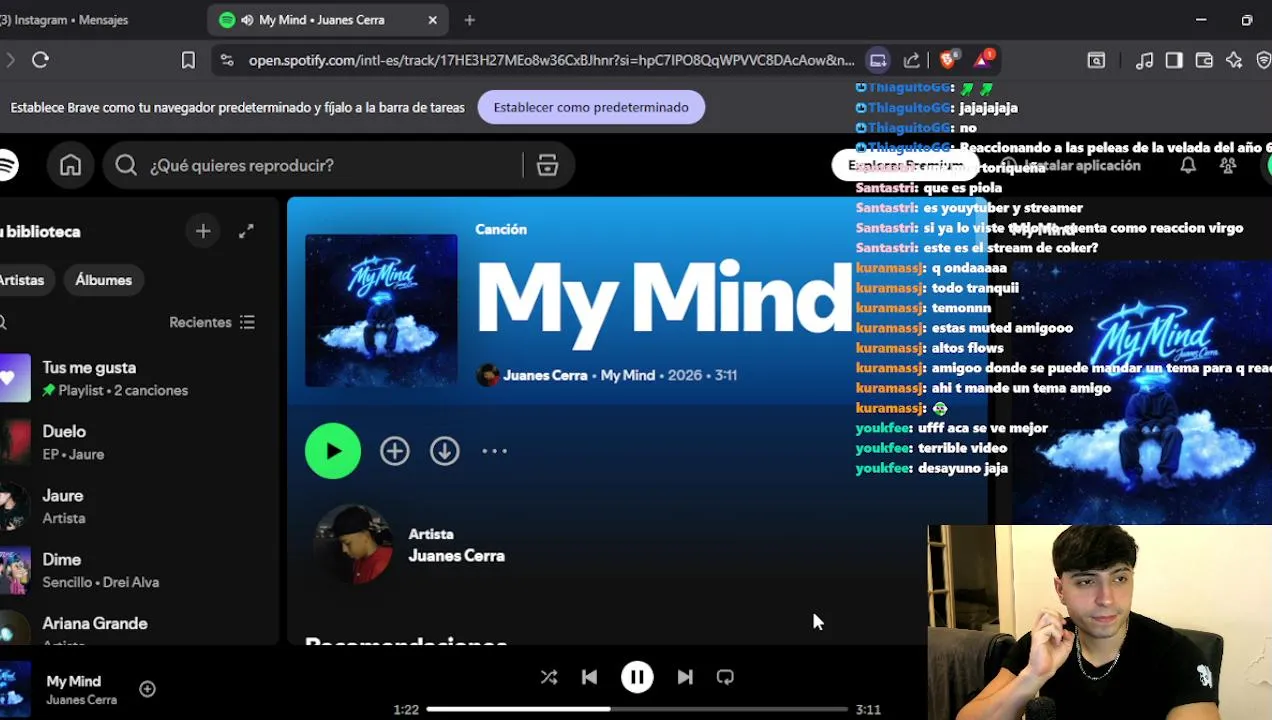The width and height of the screenshot is (1272, 720).
Task: Click the Spotify home icon
Action: (70, 166)
